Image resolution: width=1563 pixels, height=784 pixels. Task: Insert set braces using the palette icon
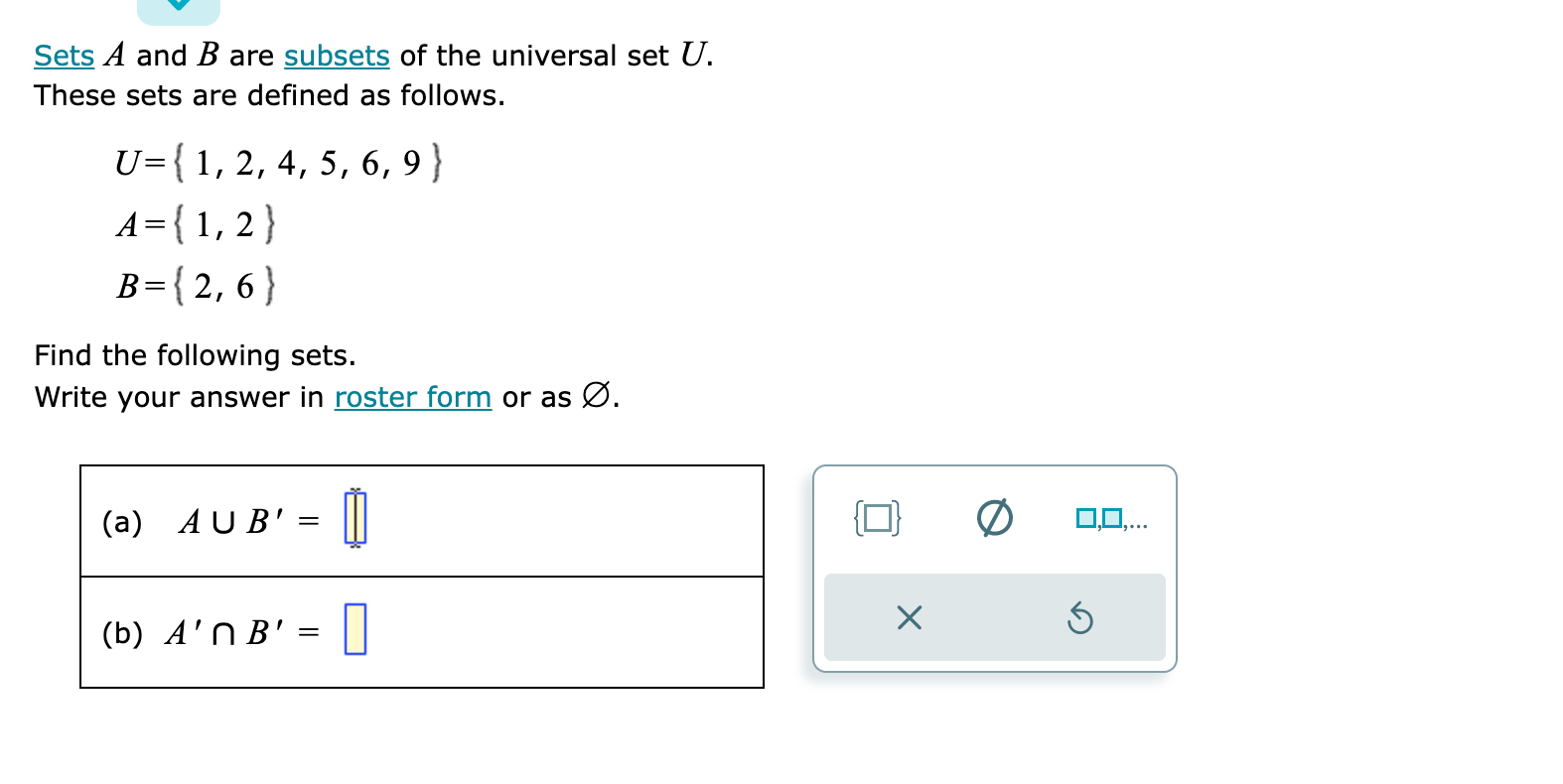point(878,516)
